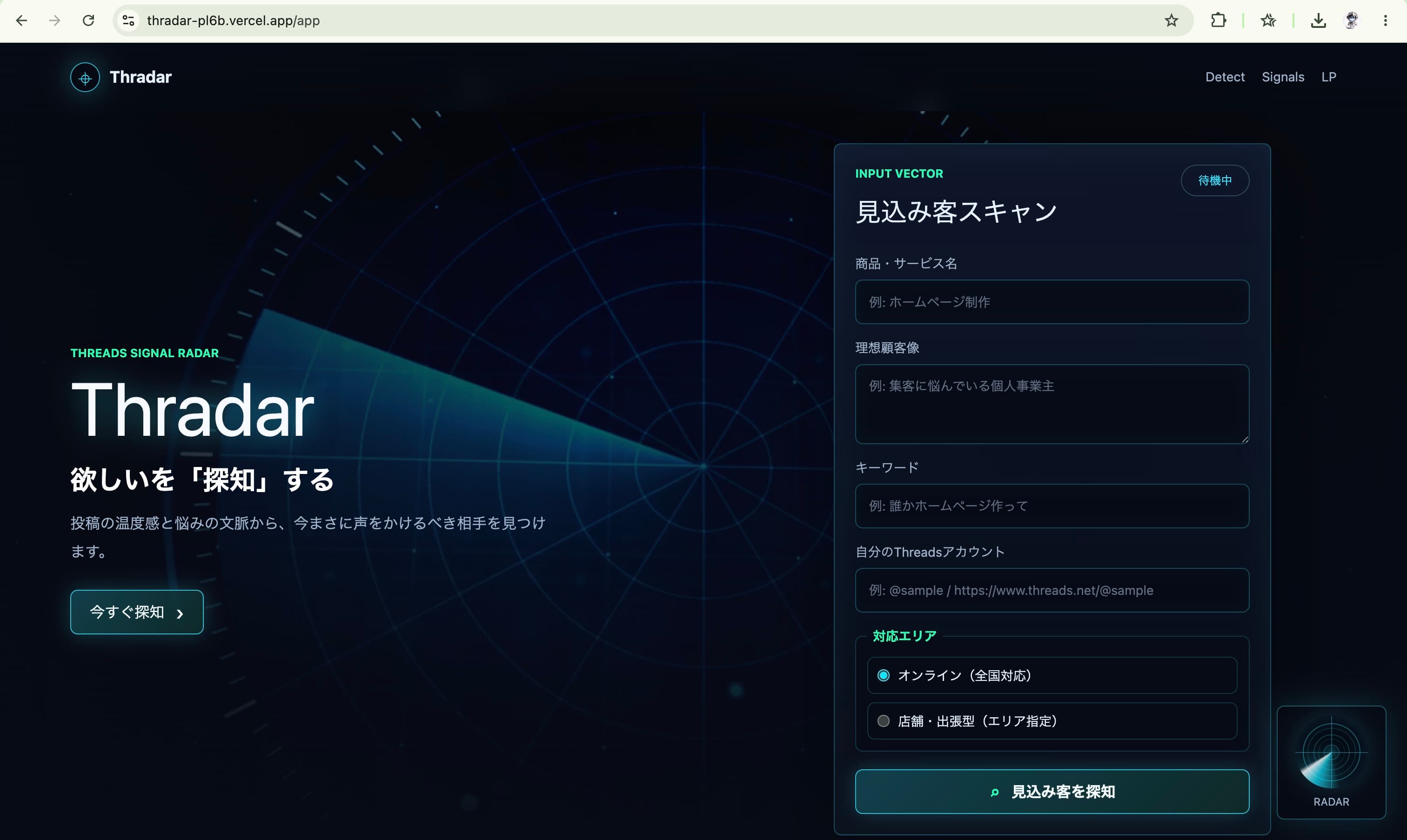Open the Detect nav item
1407x840 pixels.
[1225, 77]
